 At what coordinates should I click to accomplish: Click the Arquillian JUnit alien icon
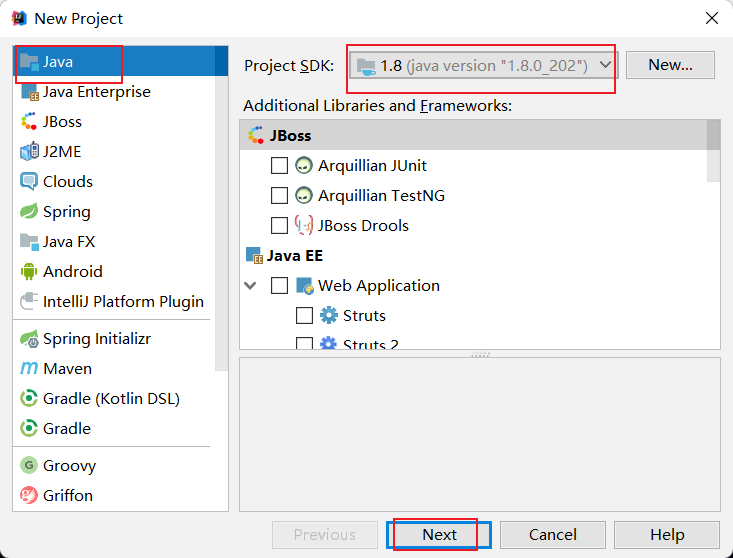(304, 165)
